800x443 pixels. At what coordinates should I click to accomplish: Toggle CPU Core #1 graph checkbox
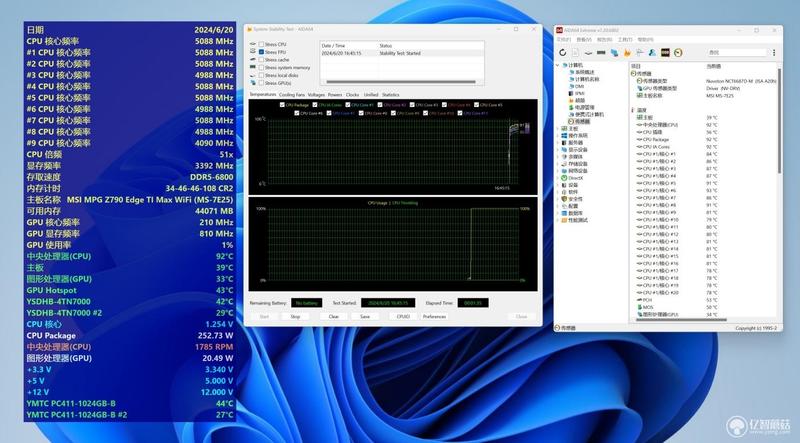point(347,105)
